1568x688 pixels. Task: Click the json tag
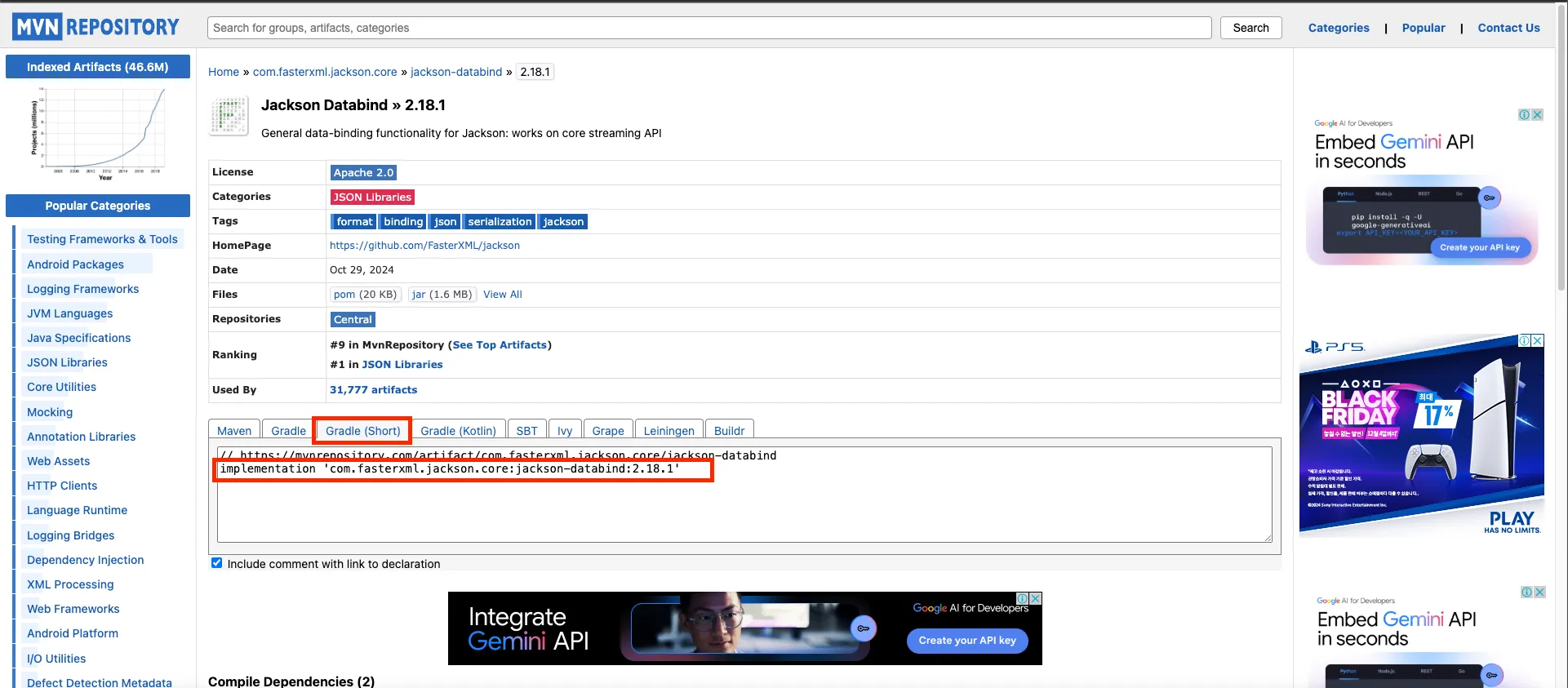pos(445,221)
